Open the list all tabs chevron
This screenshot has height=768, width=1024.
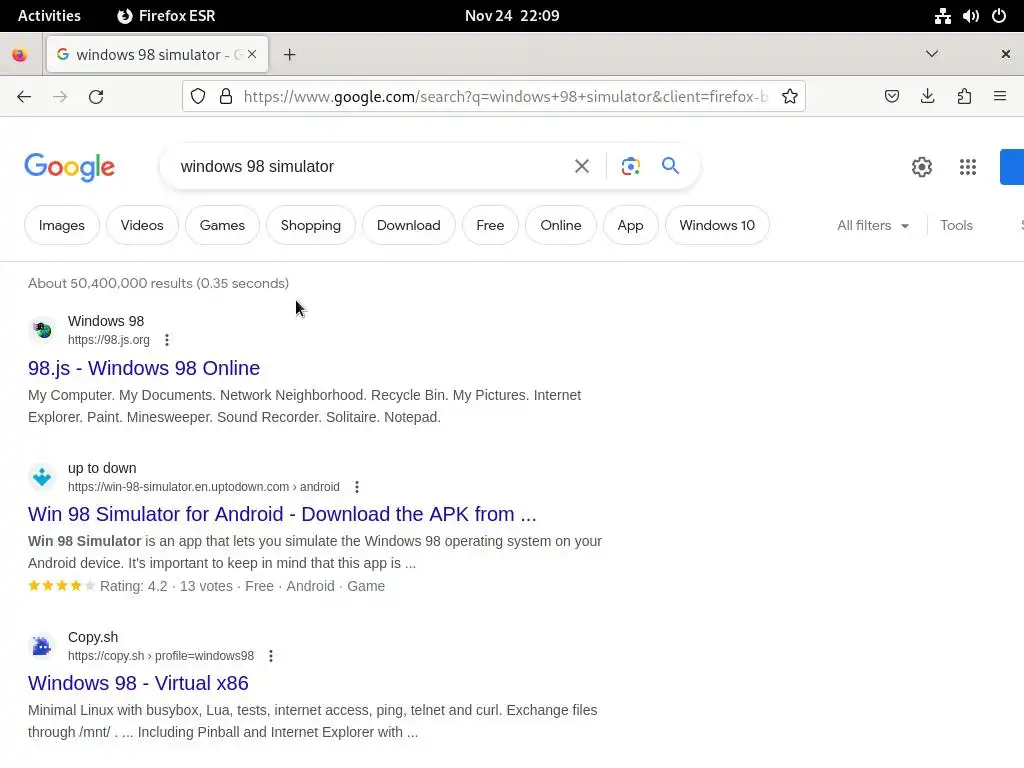click(x=932, y=54)
